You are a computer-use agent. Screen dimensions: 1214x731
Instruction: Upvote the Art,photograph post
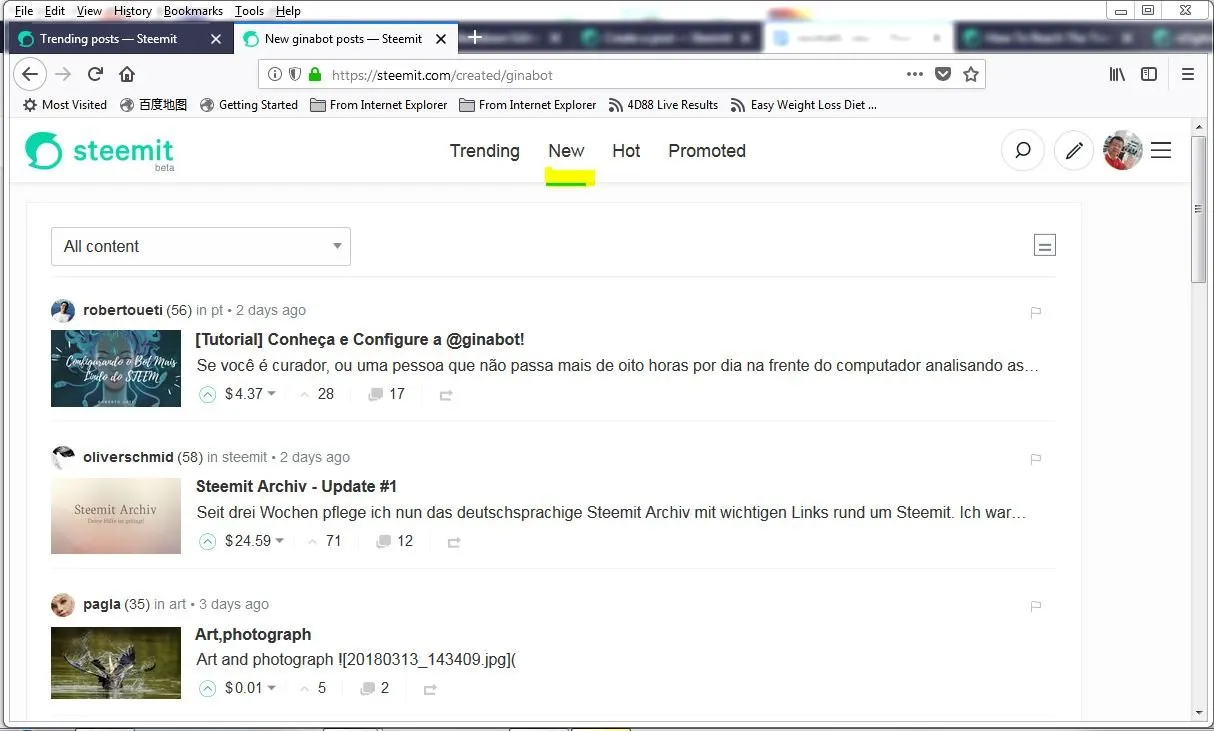tap(207, 688)
